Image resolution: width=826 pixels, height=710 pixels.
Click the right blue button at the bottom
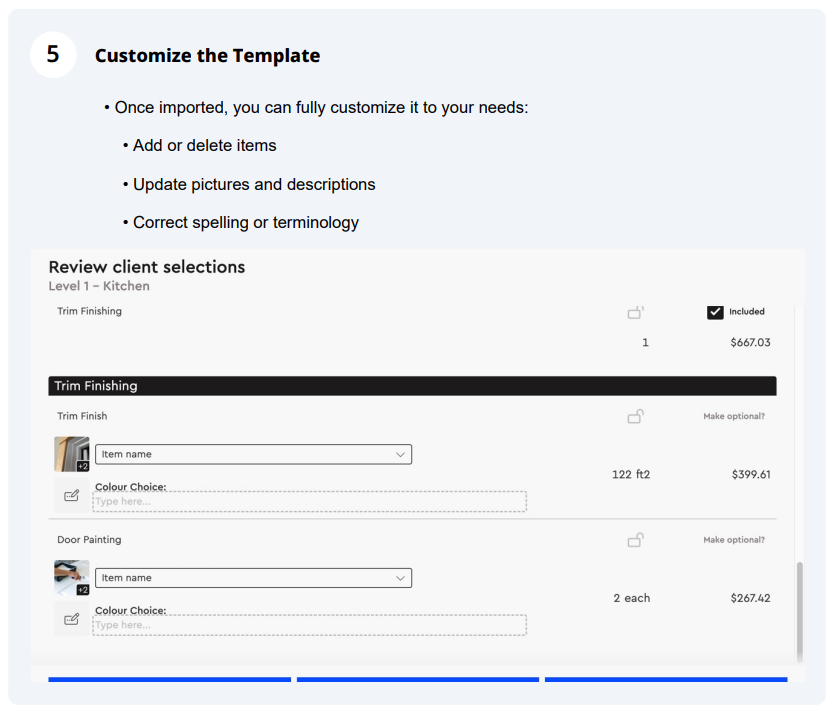tap(666, 679)
